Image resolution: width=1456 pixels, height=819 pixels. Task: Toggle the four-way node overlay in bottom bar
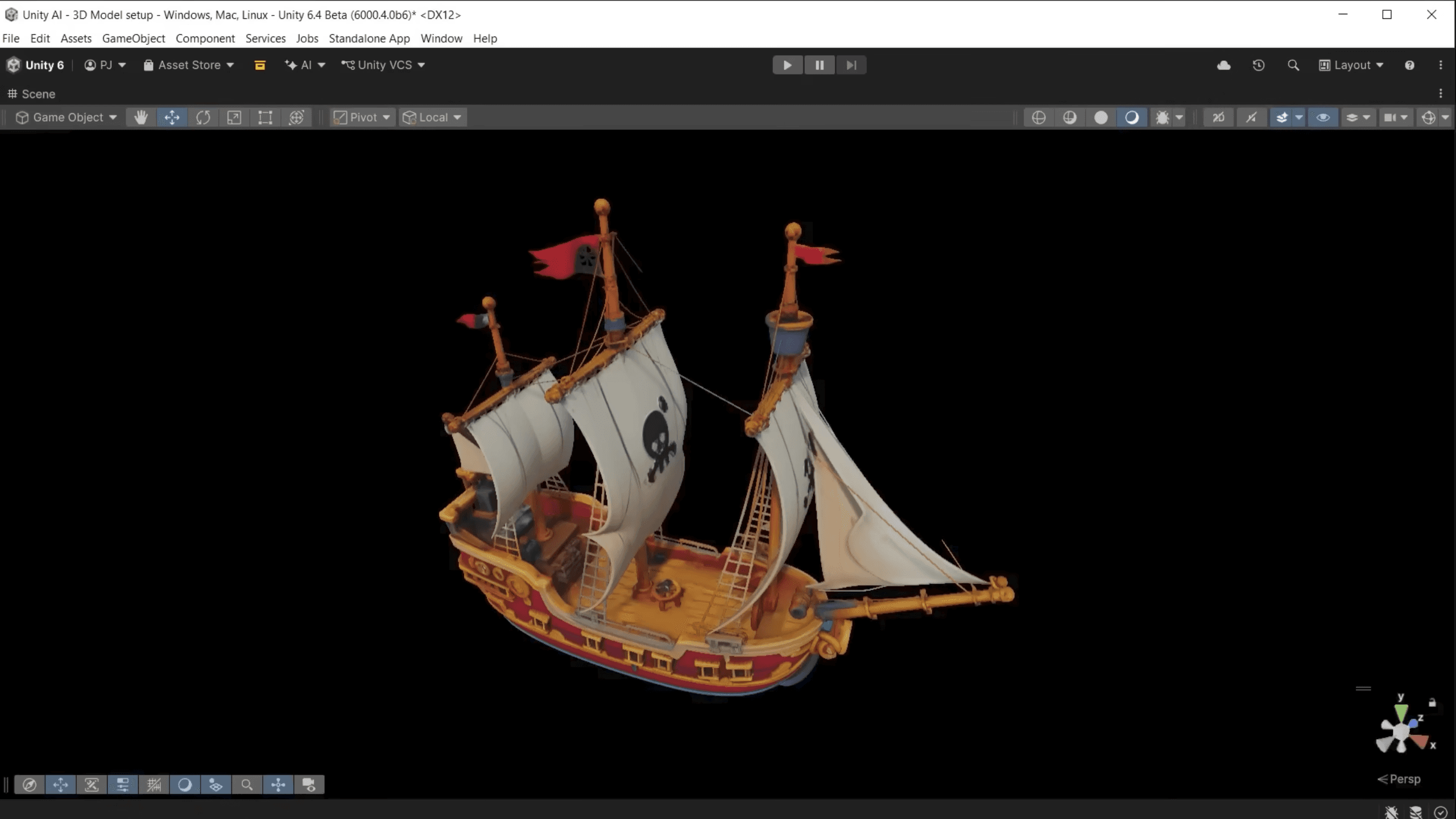(x=278, y=785)
